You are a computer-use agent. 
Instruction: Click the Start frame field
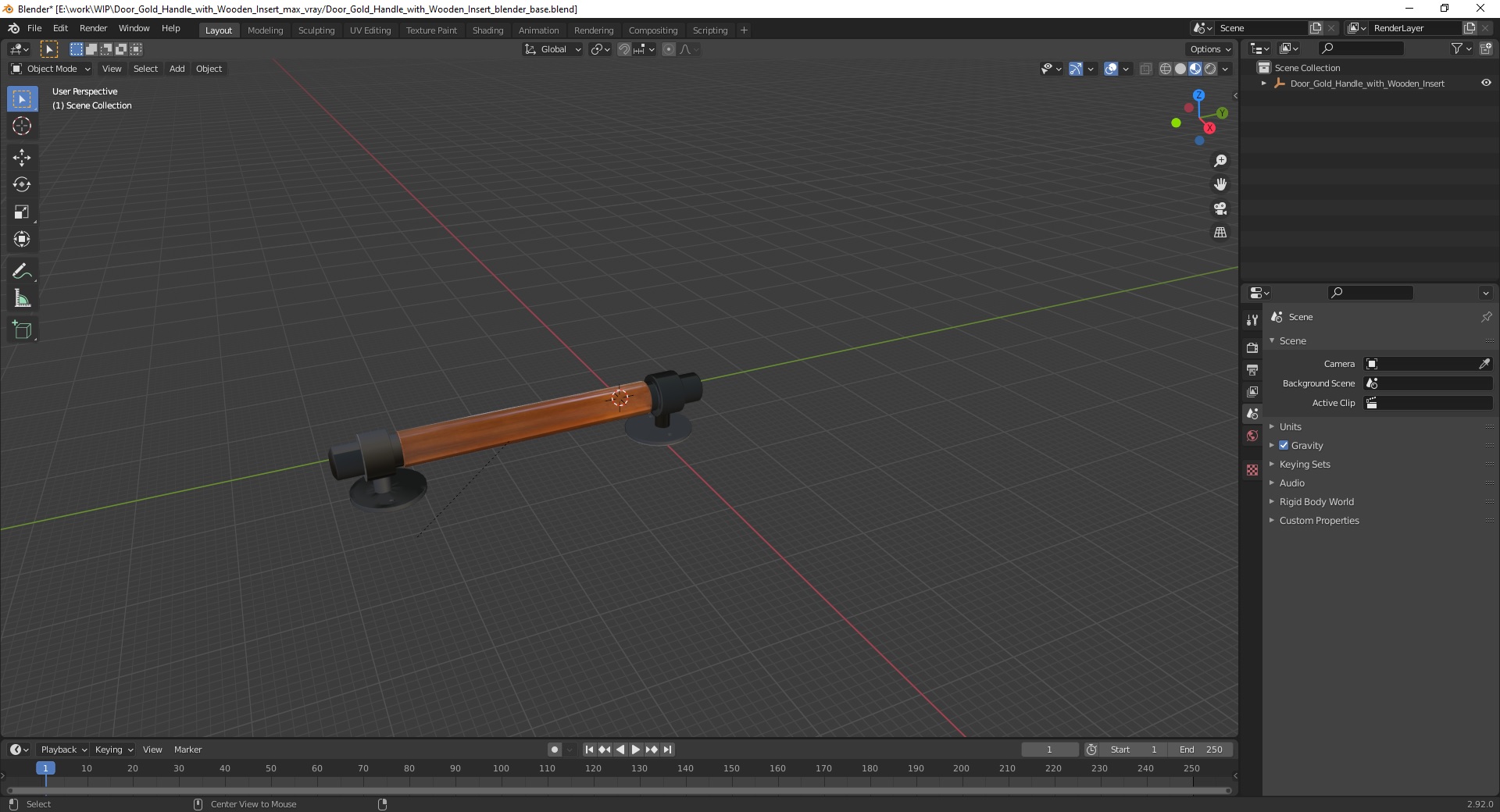[x=1134, y=750]
